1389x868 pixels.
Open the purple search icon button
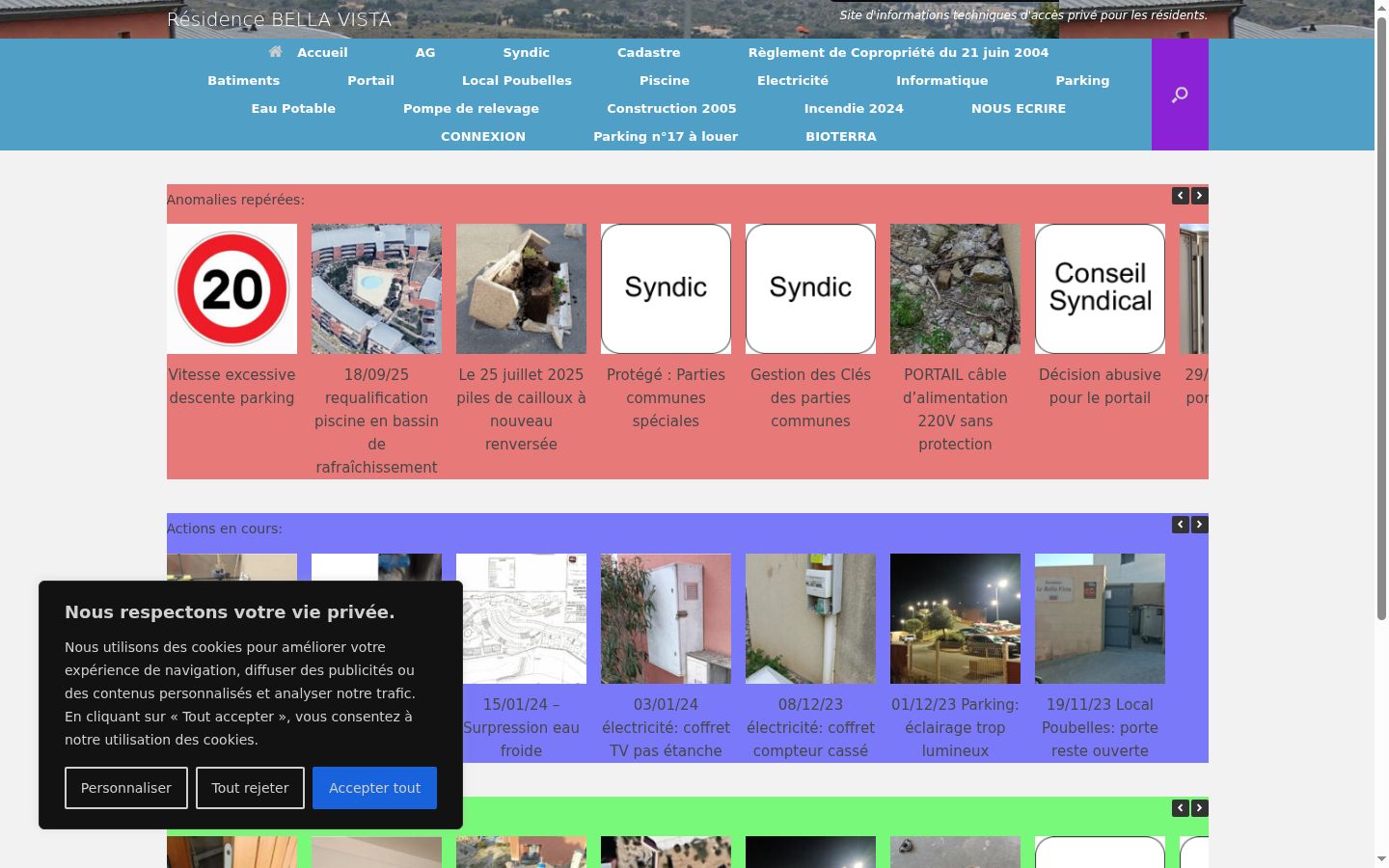(x=1180, y=95)
